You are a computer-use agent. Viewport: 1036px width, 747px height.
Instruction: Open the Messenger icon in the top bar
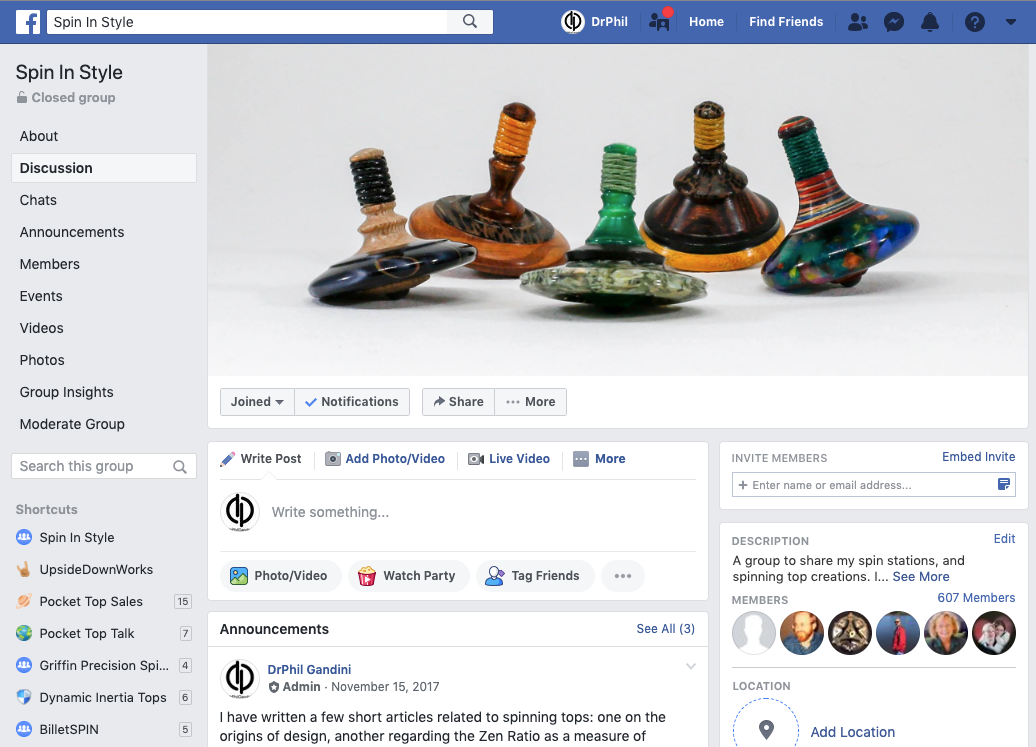(x=893, y=21)
